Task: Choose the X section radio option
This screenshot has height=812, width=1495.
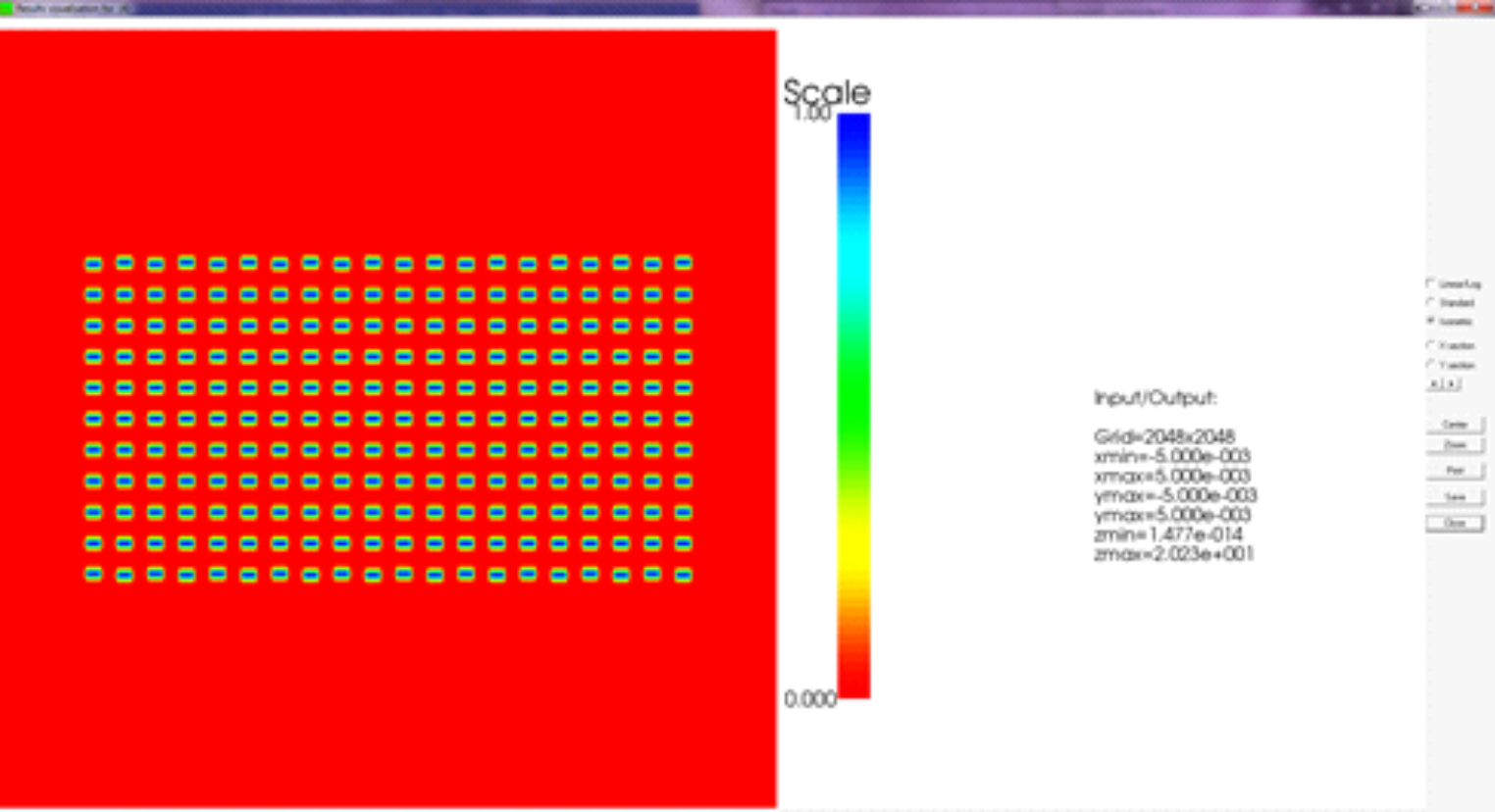Action: [x=1431, y=345]
